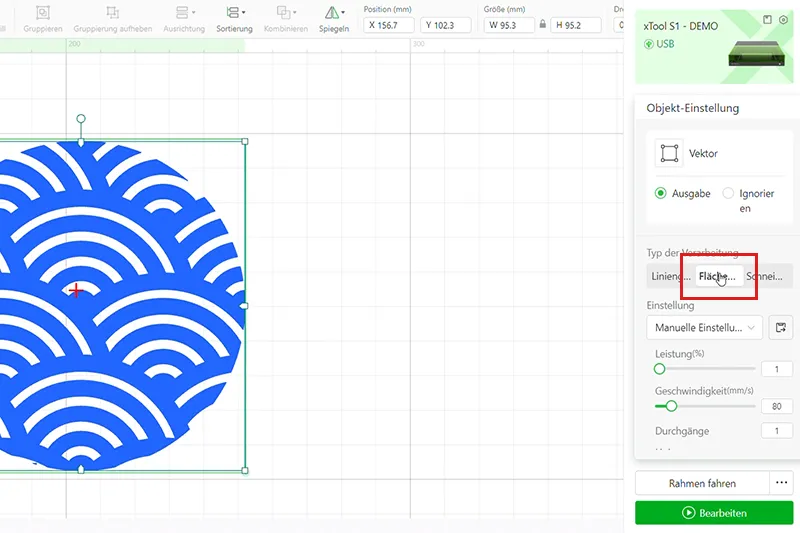Click the device panel window icon
The image size is (800, 533).
click(767, 19)
